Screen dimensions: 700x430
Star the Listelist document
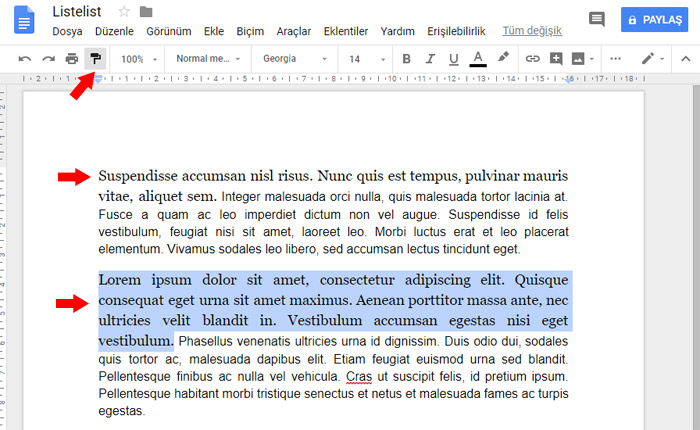click(124, 12)
